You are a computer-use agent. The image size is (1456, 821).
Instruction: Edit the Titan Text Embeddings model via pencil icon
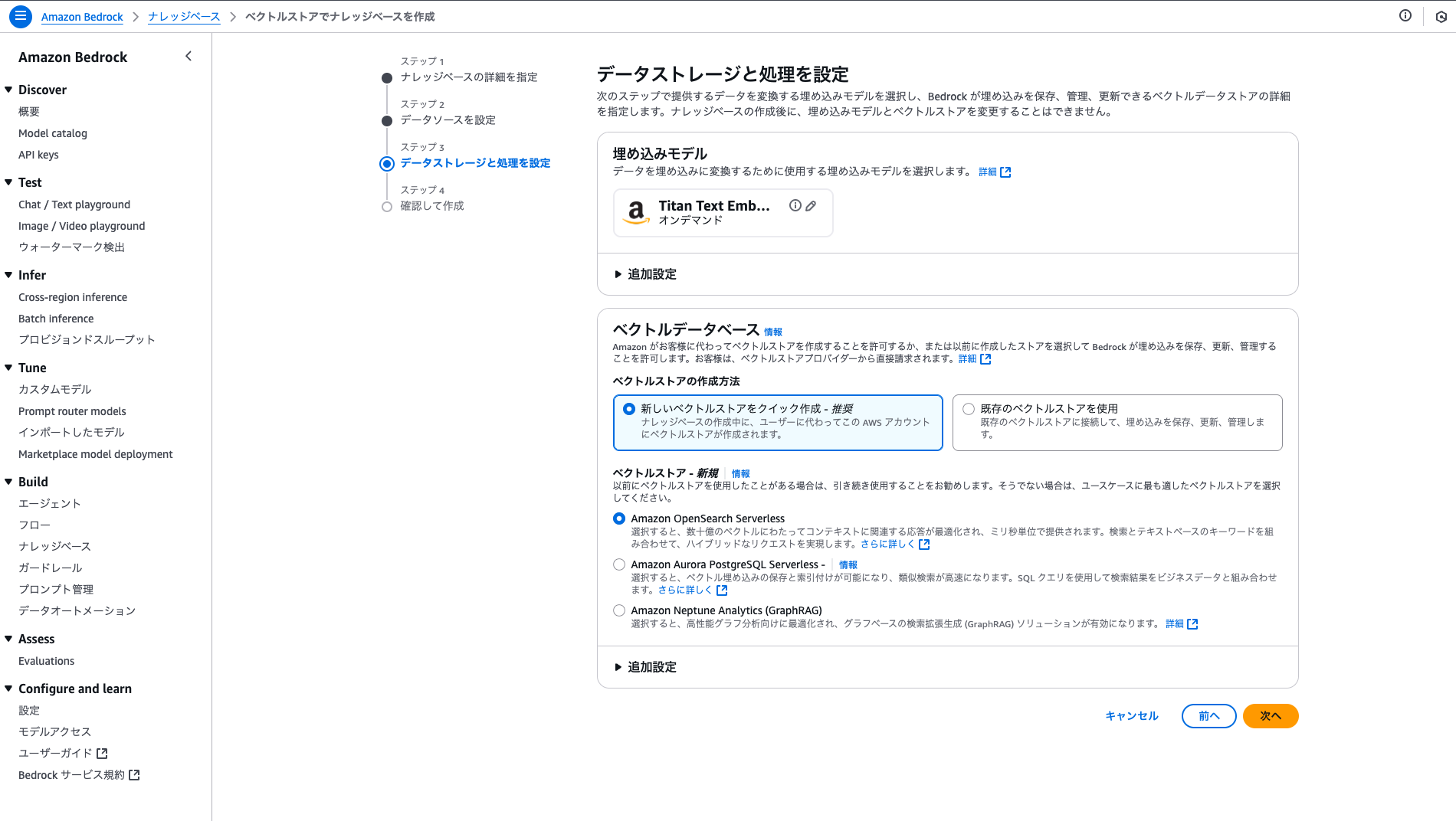pyautogui.click(x=812, y=205)
